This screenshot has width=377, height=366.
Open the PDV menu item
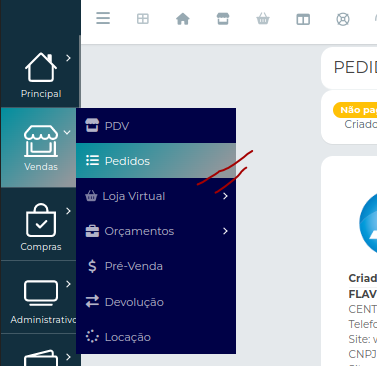click(x=156, y=126)
